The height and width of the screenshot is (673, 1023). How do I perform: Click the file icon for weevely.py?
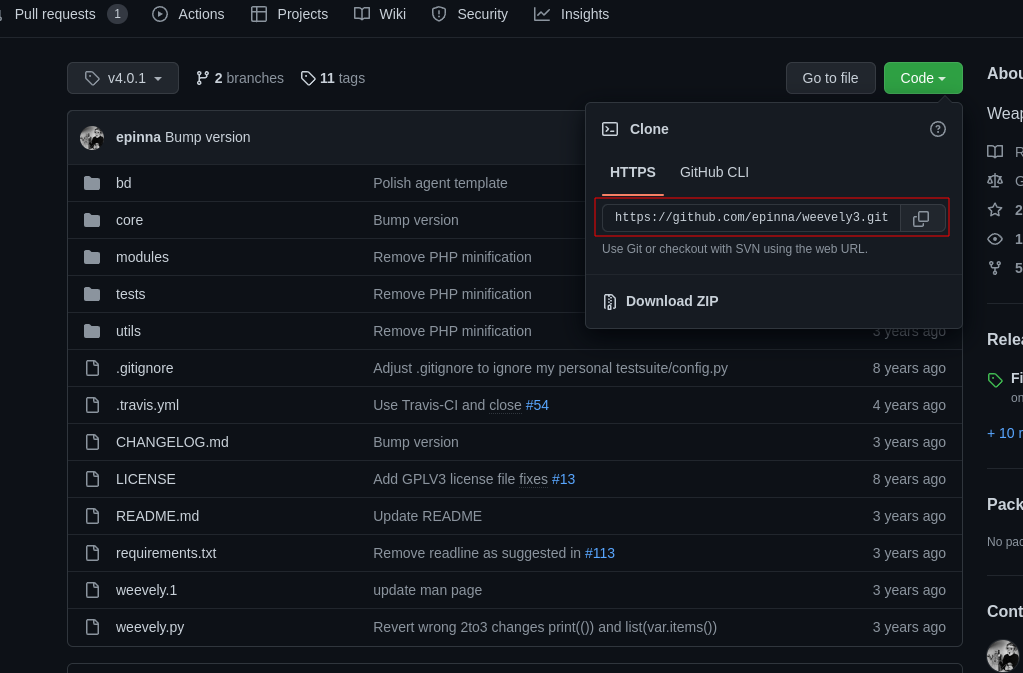tap(92, 627)
